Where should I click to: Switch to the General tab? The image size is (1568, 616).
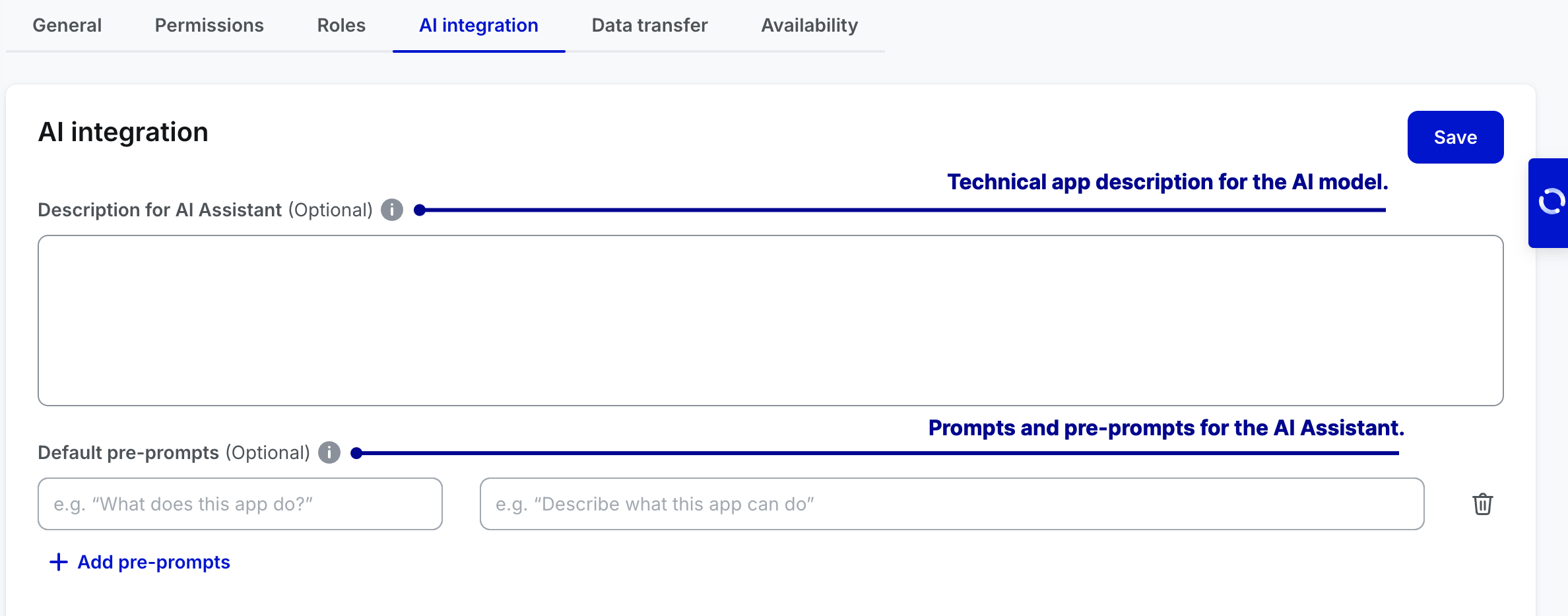pos(67,25)
